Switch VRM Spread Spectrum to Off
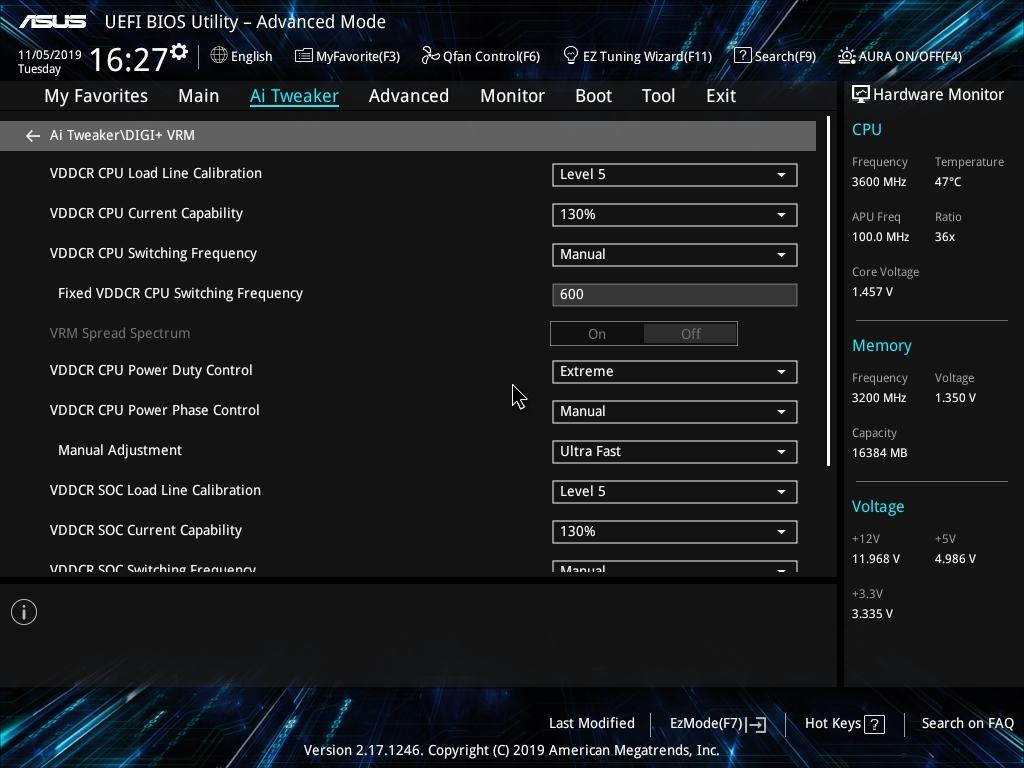This screenshot has width=1024, height=768. pyautogui.click(x=690, y=334)
